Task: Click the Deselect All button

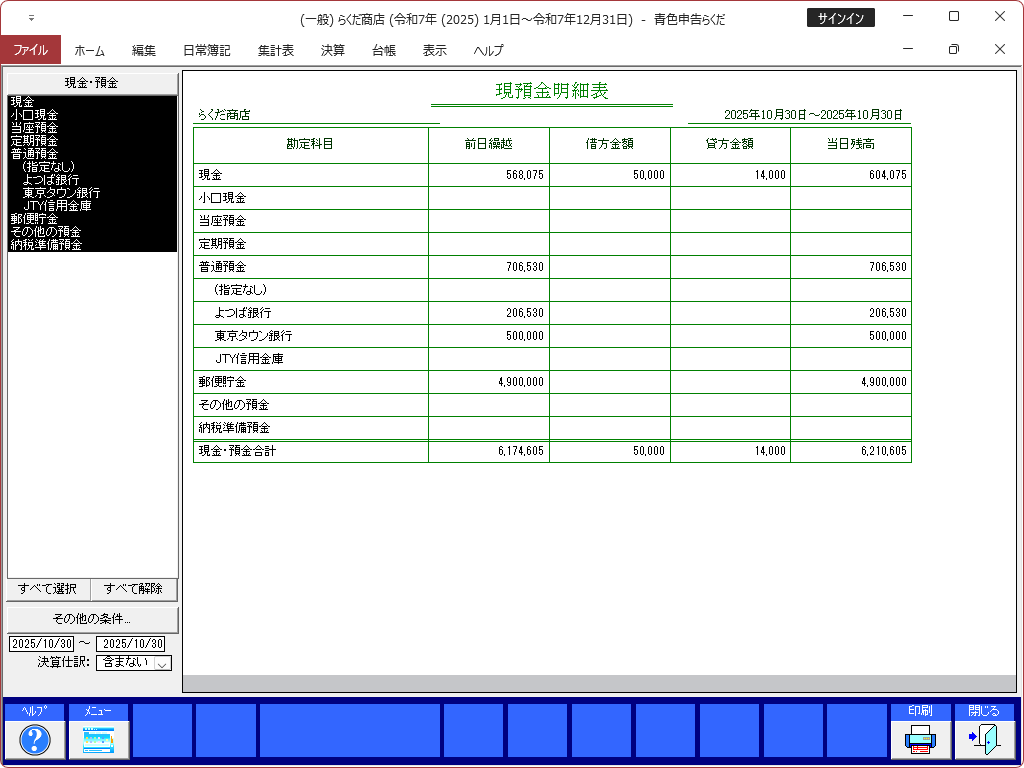Action: tap(133, 589)
